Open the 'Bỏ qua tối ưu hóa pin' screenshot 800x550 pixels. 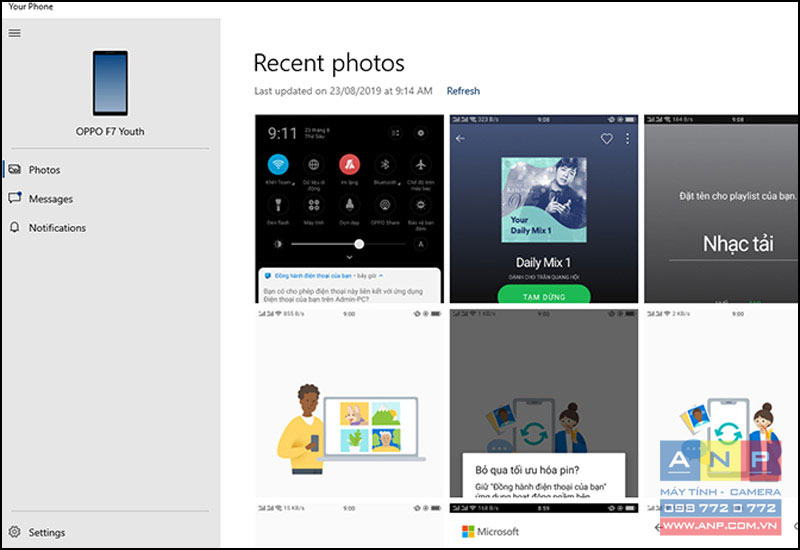544,403
